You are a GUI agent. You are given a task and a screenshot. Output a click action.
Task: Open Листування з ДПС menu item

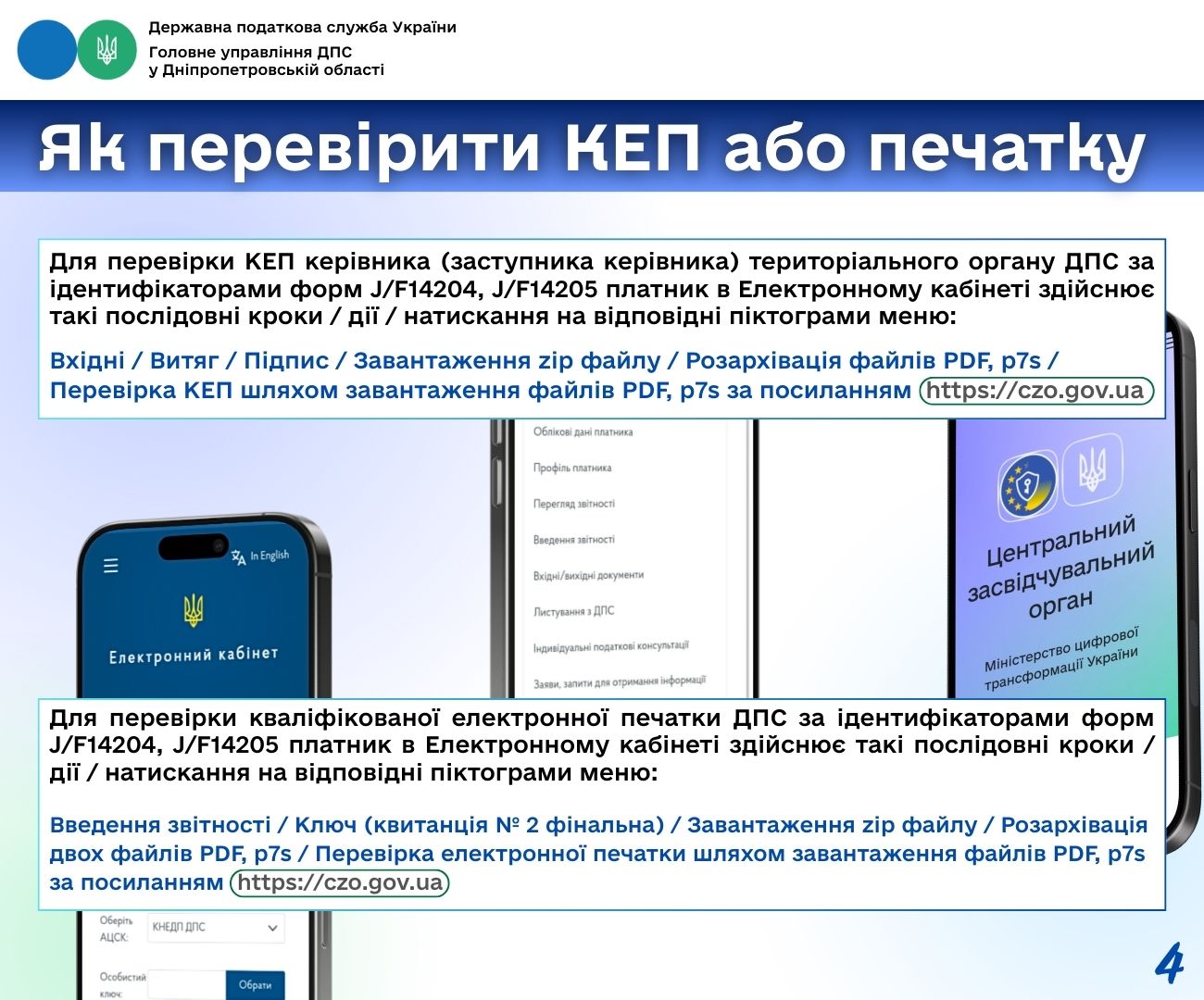point(573,611)
